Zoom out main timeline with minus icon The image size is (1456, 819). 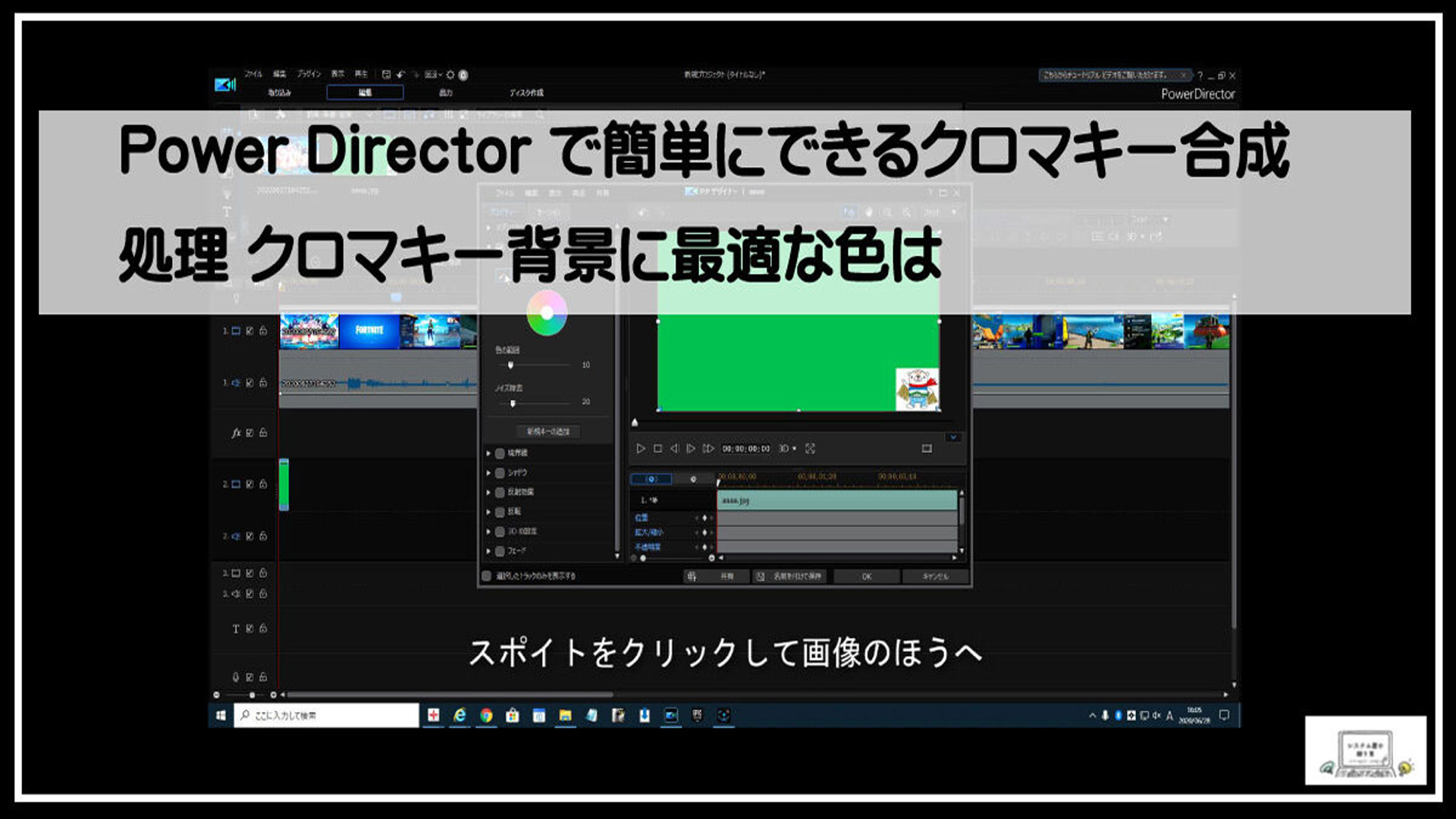point(216,695)
